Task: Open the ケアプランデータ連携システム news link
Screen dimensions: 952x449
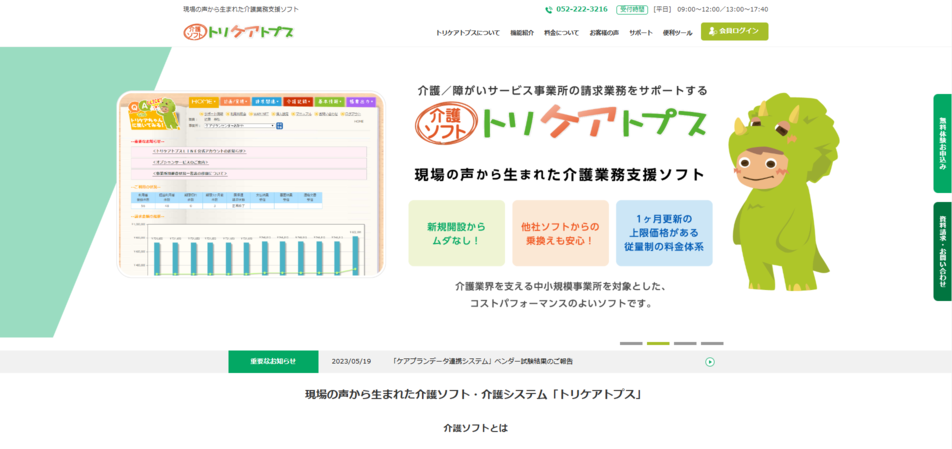Action: [x=483, y=361]
